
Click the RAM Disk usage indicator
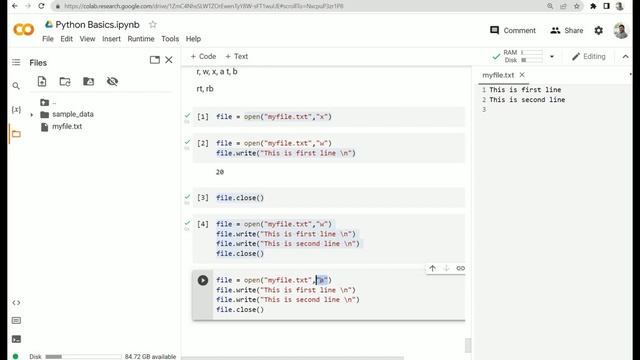click(523, 56)
